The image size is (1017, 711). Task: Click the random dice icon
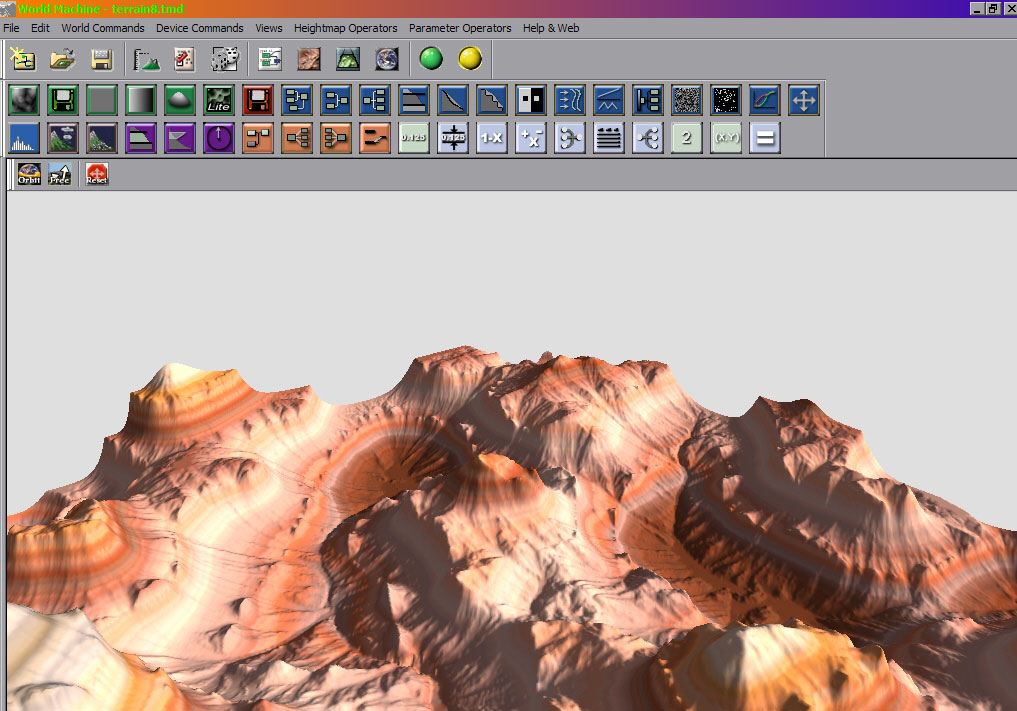coord(224,59)
